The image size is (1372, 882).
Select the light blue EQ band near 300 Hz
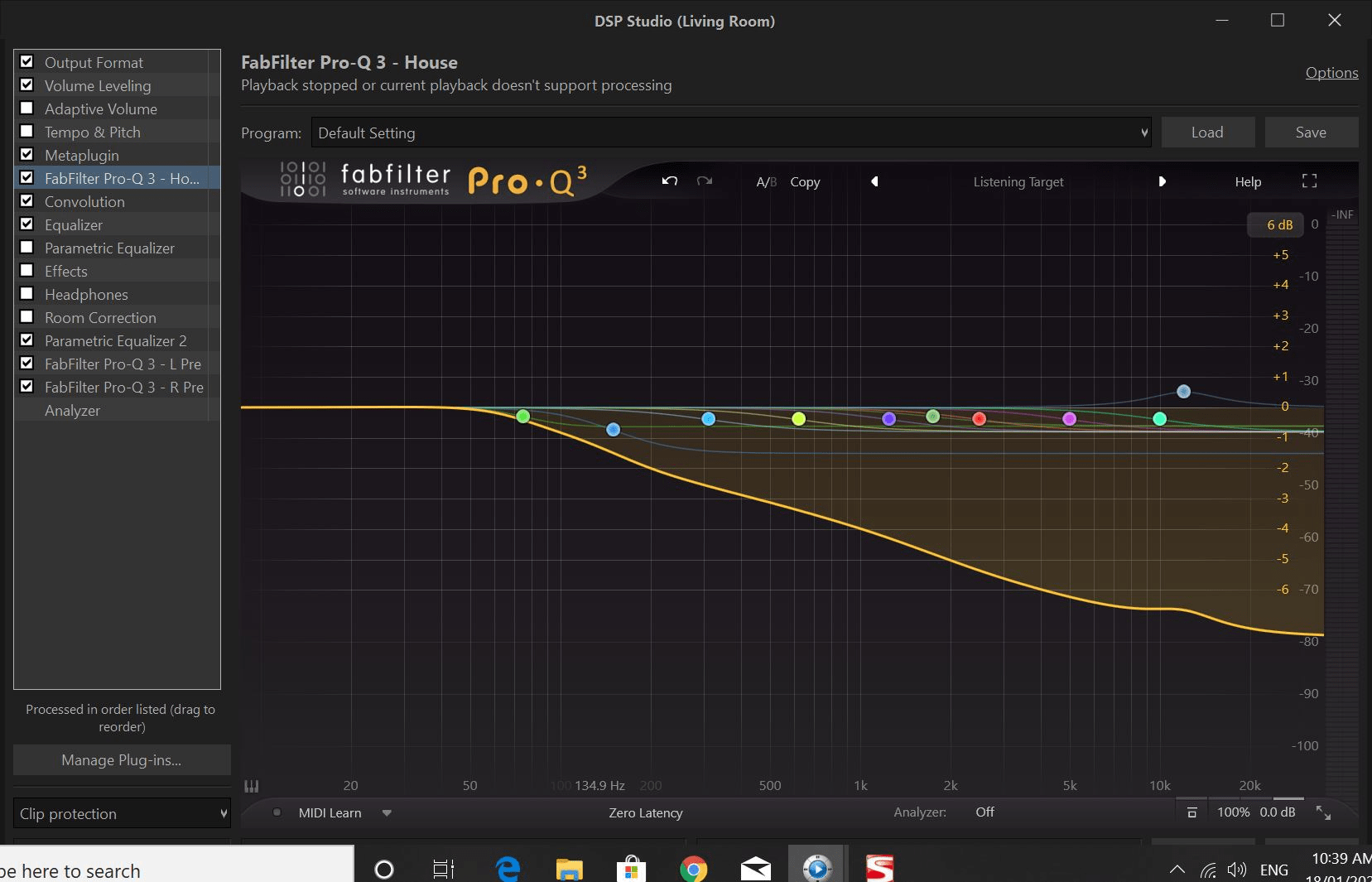pyautogui.click(x=708, y=419)
